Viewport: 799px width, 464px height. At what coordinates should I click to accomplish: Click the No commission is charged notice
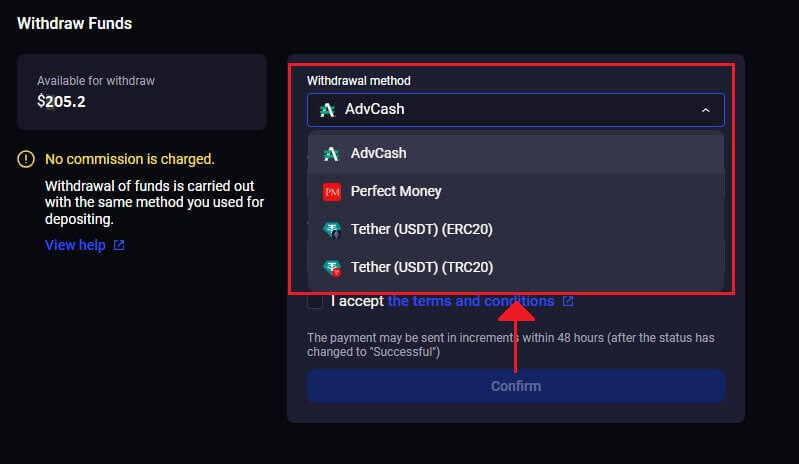click(x=129, y=159)
